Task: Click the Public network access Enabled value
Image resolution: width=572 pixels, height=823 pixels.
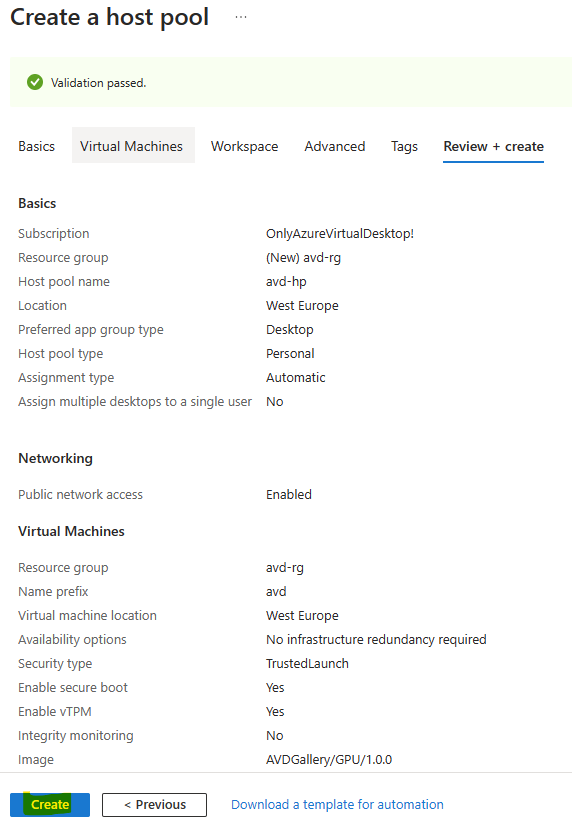Action: point(289,494)
